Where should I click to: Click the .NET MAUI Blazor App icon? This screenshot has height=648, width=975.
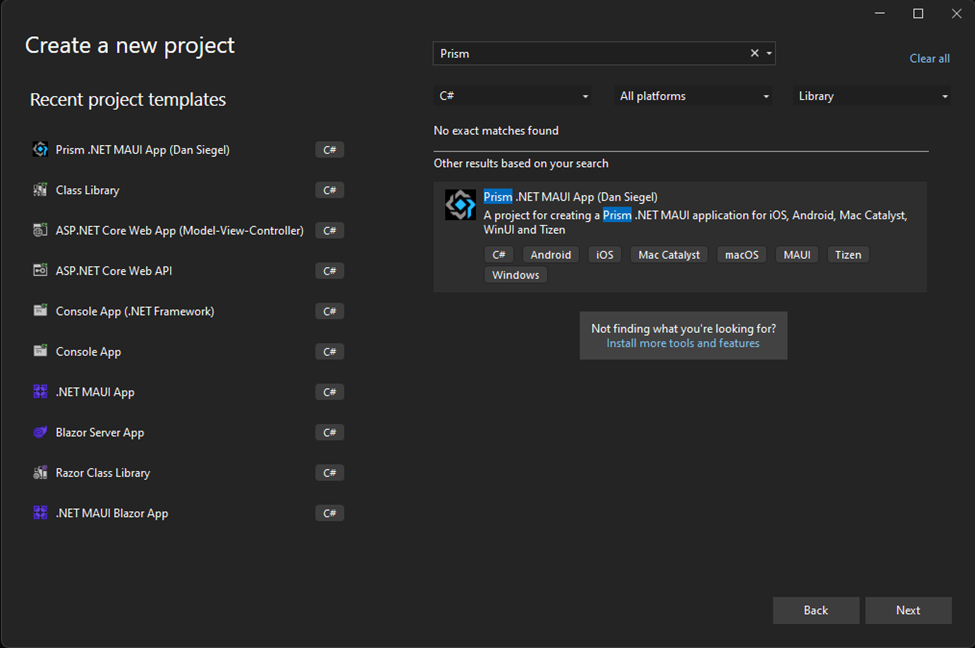pos(40,512)
